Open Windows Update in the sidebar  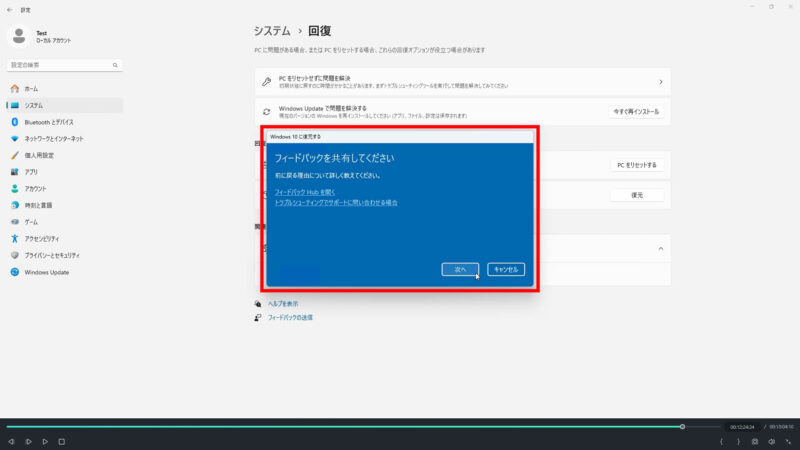46,272
